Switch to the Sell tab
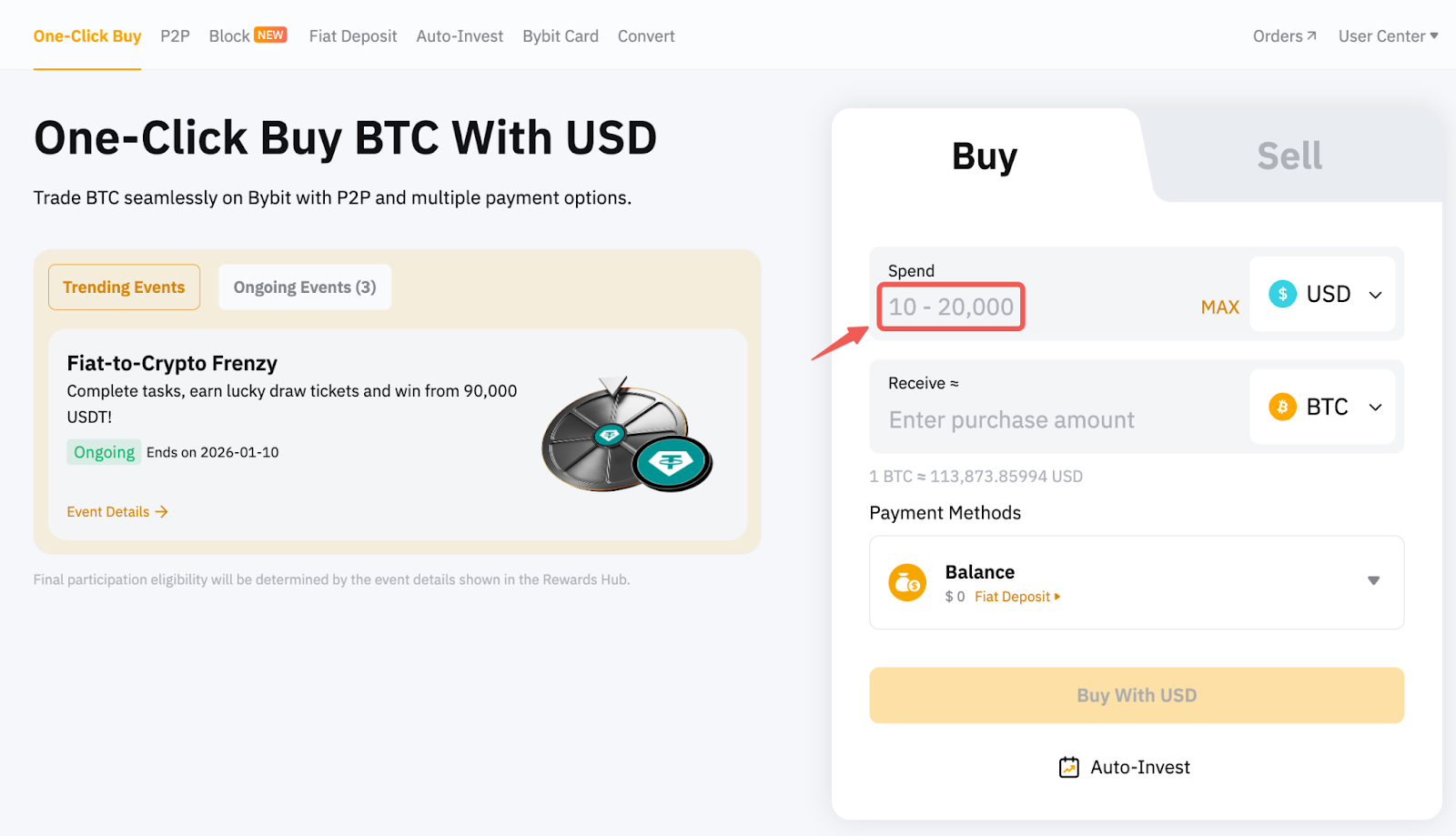Image resolution: width=1456 pixels, height=836 pixels. pyautogui.click(x=1289, y=156)
